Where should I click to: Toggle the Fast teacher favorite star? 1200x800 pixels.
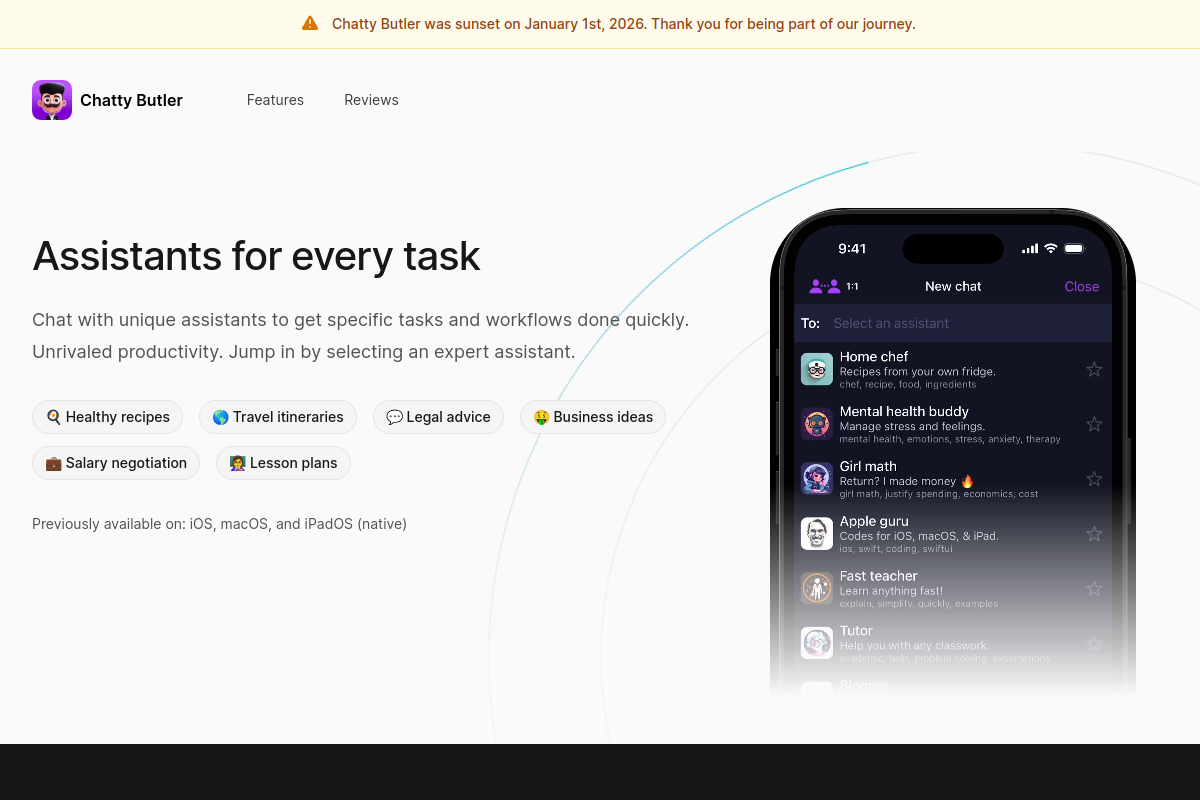pos(1094,589)
